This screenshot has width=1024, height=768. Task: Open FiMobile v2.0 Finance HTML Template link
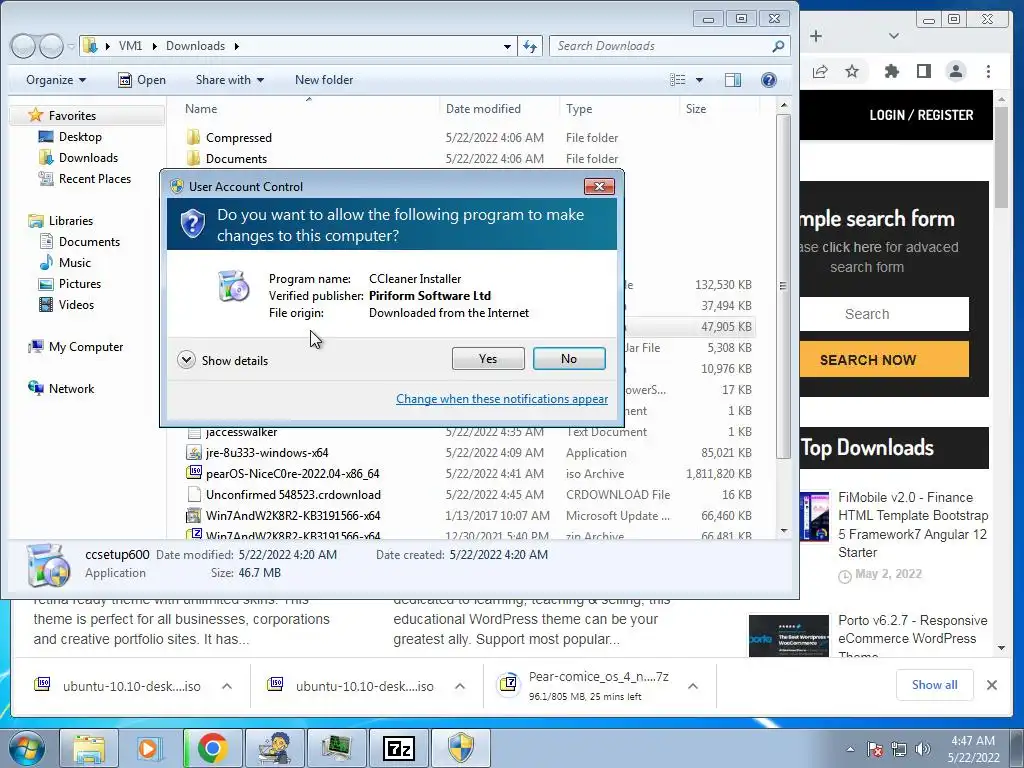[x=913, y=524]
